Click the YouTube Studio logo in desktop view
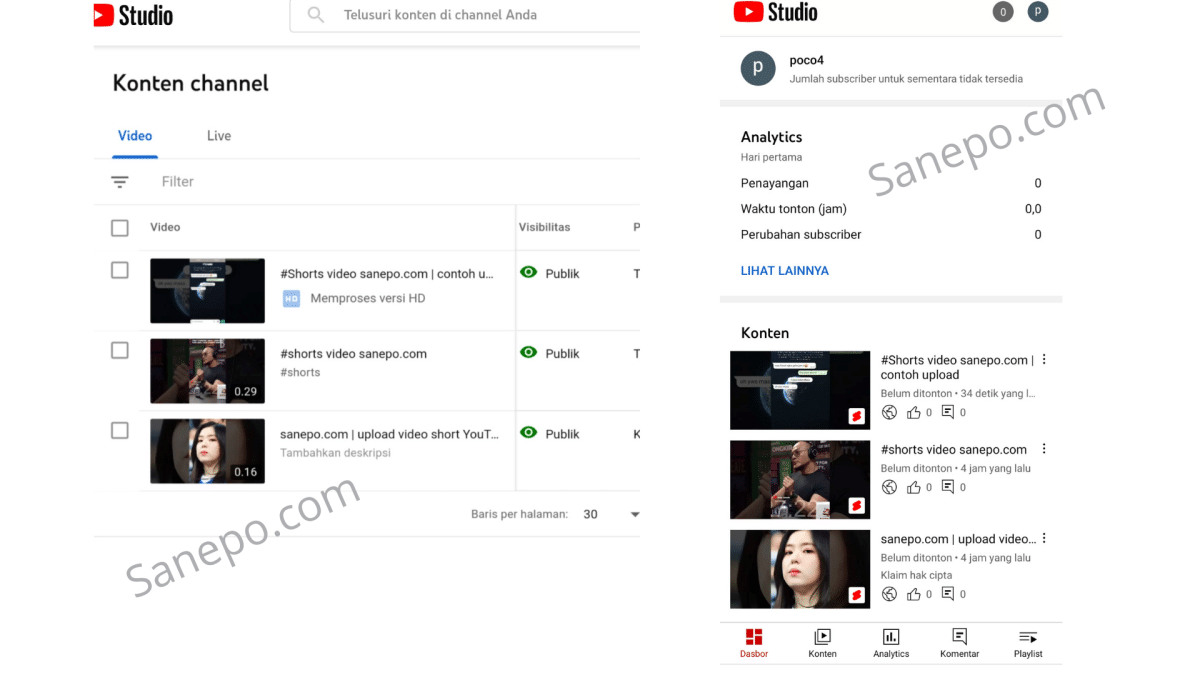Image resolution: width=1200 pixels, height=675 pixels. coord(133,15)
